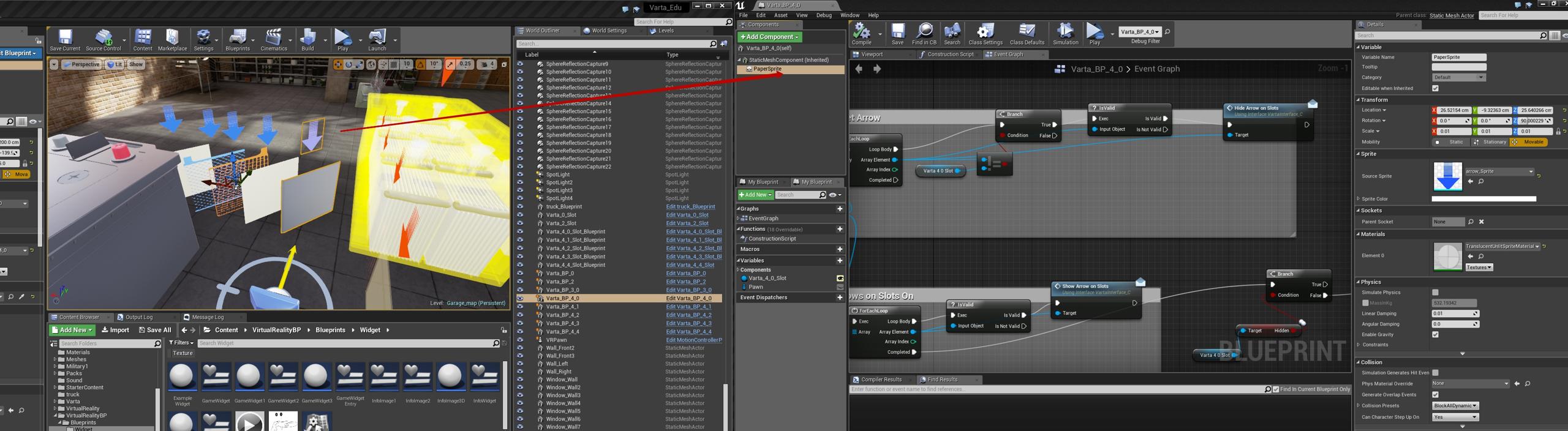The image size is (1568, 431).
Task: Switch to the Construction Script tab
Action: [949, 54]
